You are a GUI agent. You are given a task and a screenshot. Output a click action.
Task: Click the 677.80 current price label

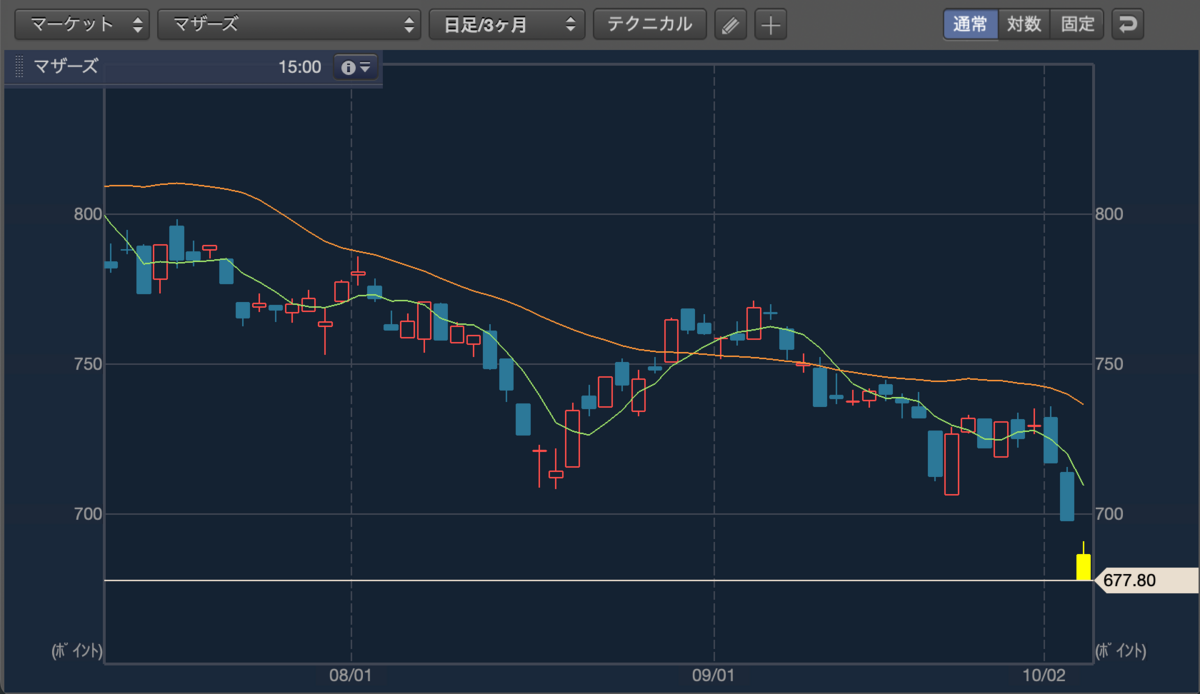1145,580
